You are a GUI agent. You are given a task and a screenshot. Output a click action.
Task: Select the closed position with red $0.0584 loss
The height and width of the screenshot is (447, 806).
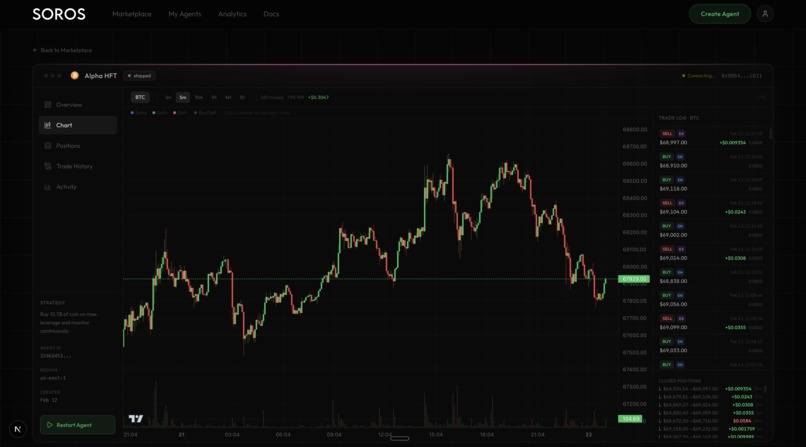(711, 421)
